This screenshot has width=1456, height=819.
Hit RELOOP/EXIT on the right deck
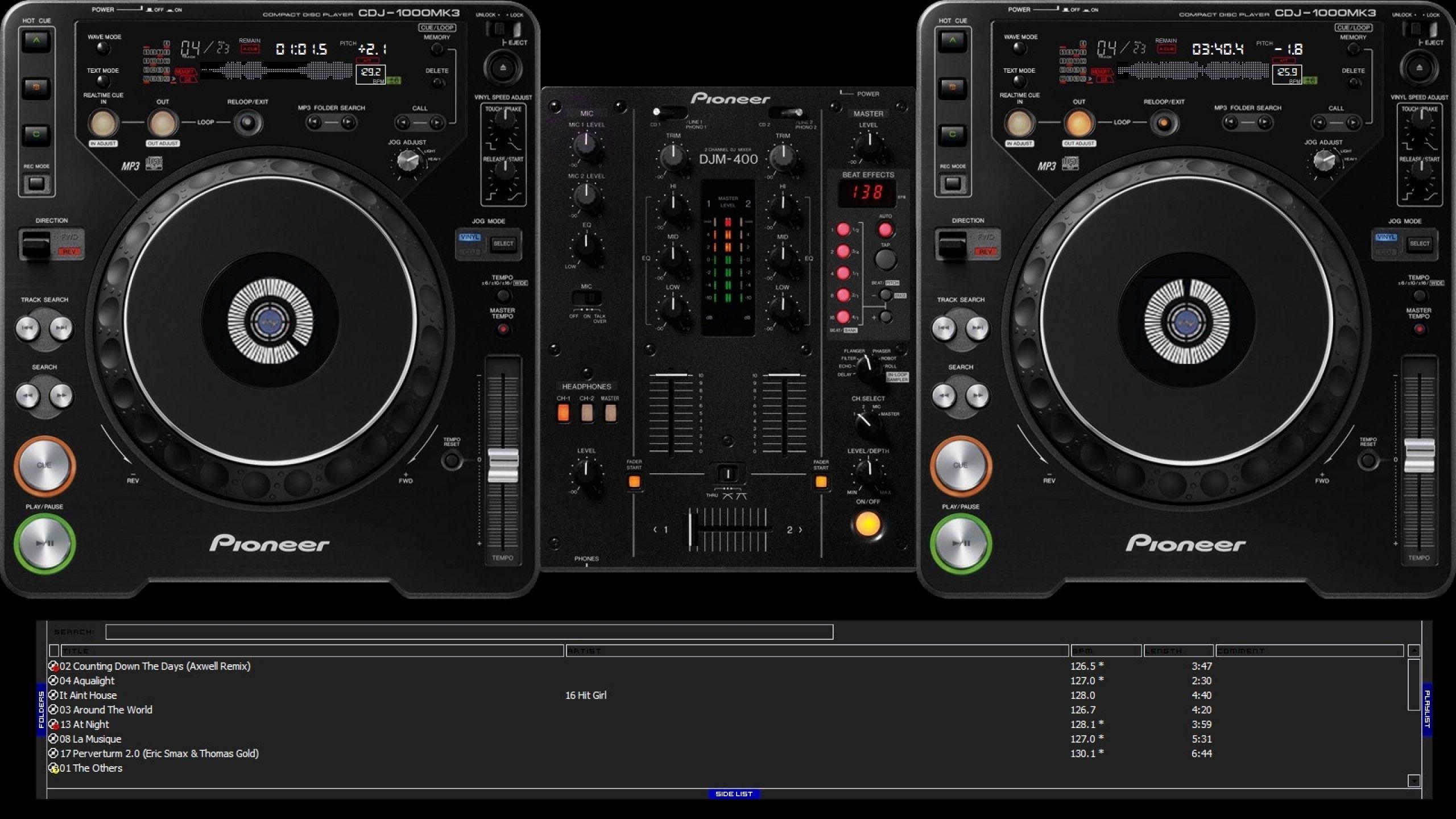point(1164,121)
